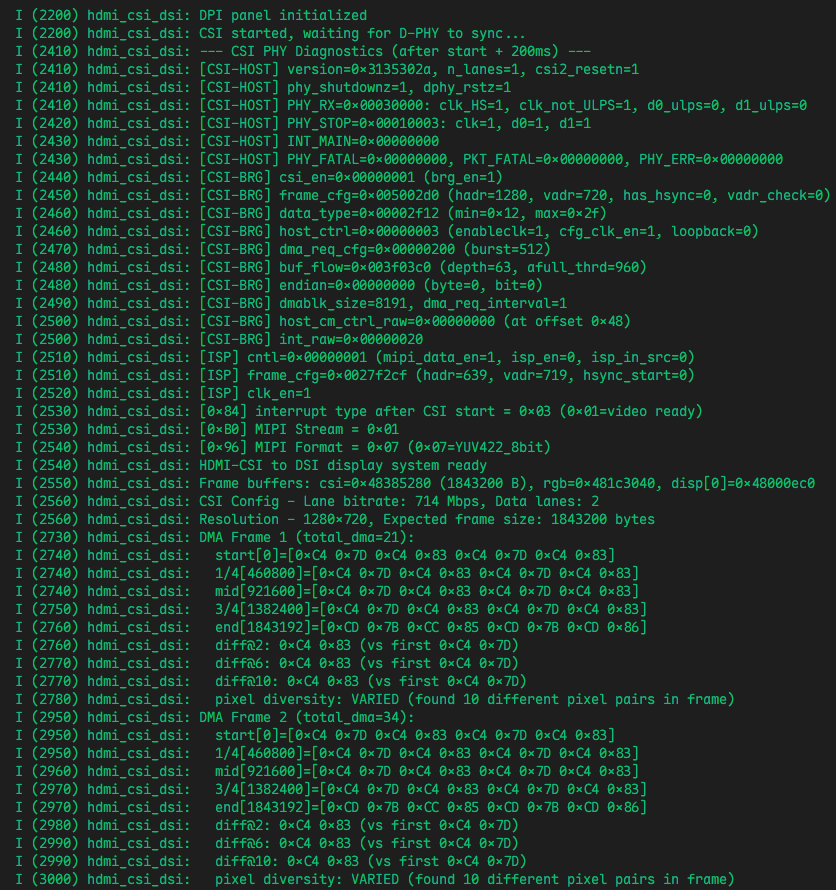
Task: Click the [ISP] clk_en=1 line
Action: [163, 393]
